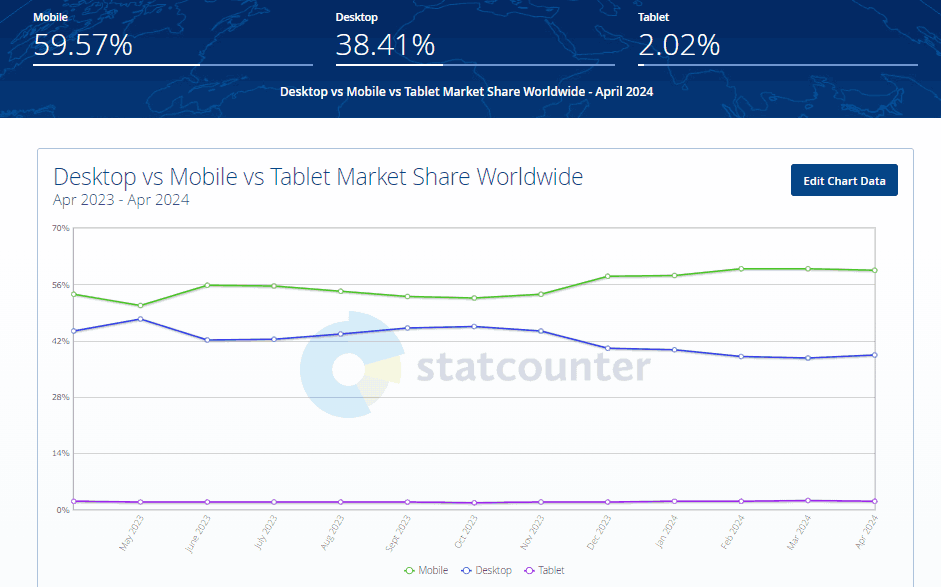Image resolution: width=941 pixels, height=587 pixels.
Task: Click the 70% y-axis gridline label
Action: 60,229
